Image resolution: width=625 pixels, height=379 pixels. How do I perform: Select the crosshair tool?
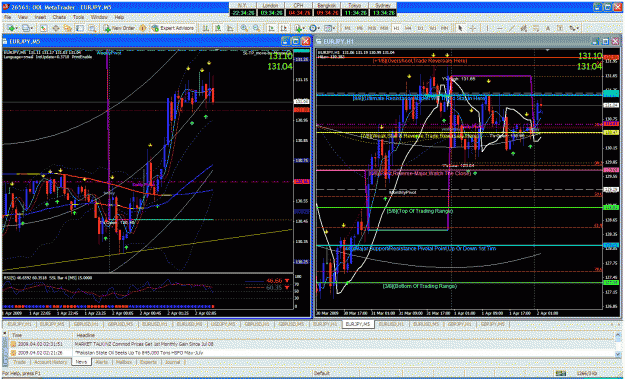point(473,28)
